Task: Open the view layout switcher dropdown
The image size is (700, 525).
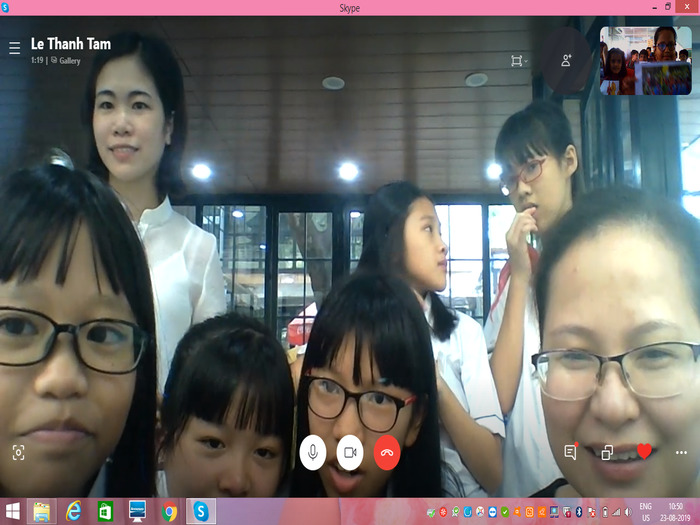Action: tap(519, 61)
